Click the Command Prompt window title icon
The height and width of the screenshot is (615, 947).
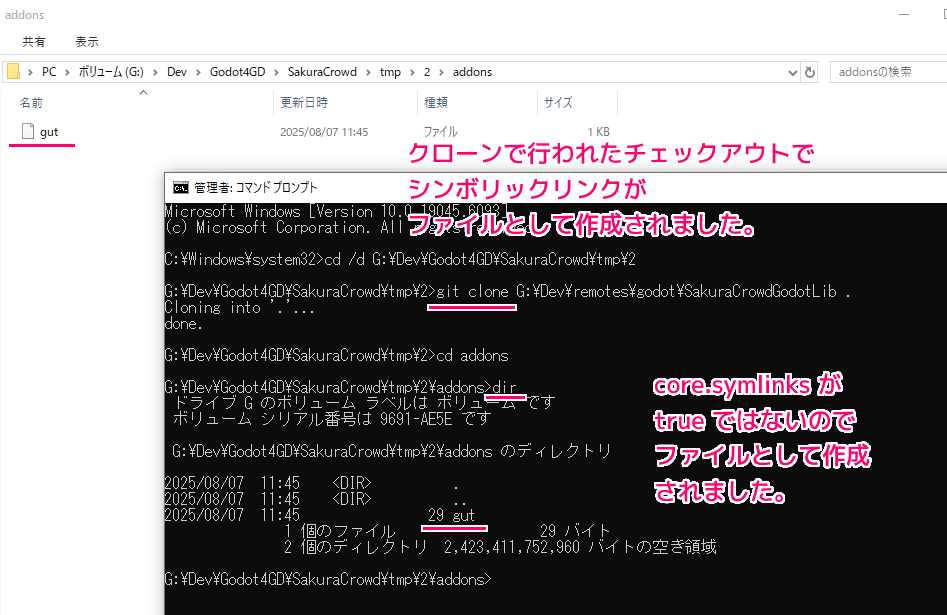coord(180,187)
